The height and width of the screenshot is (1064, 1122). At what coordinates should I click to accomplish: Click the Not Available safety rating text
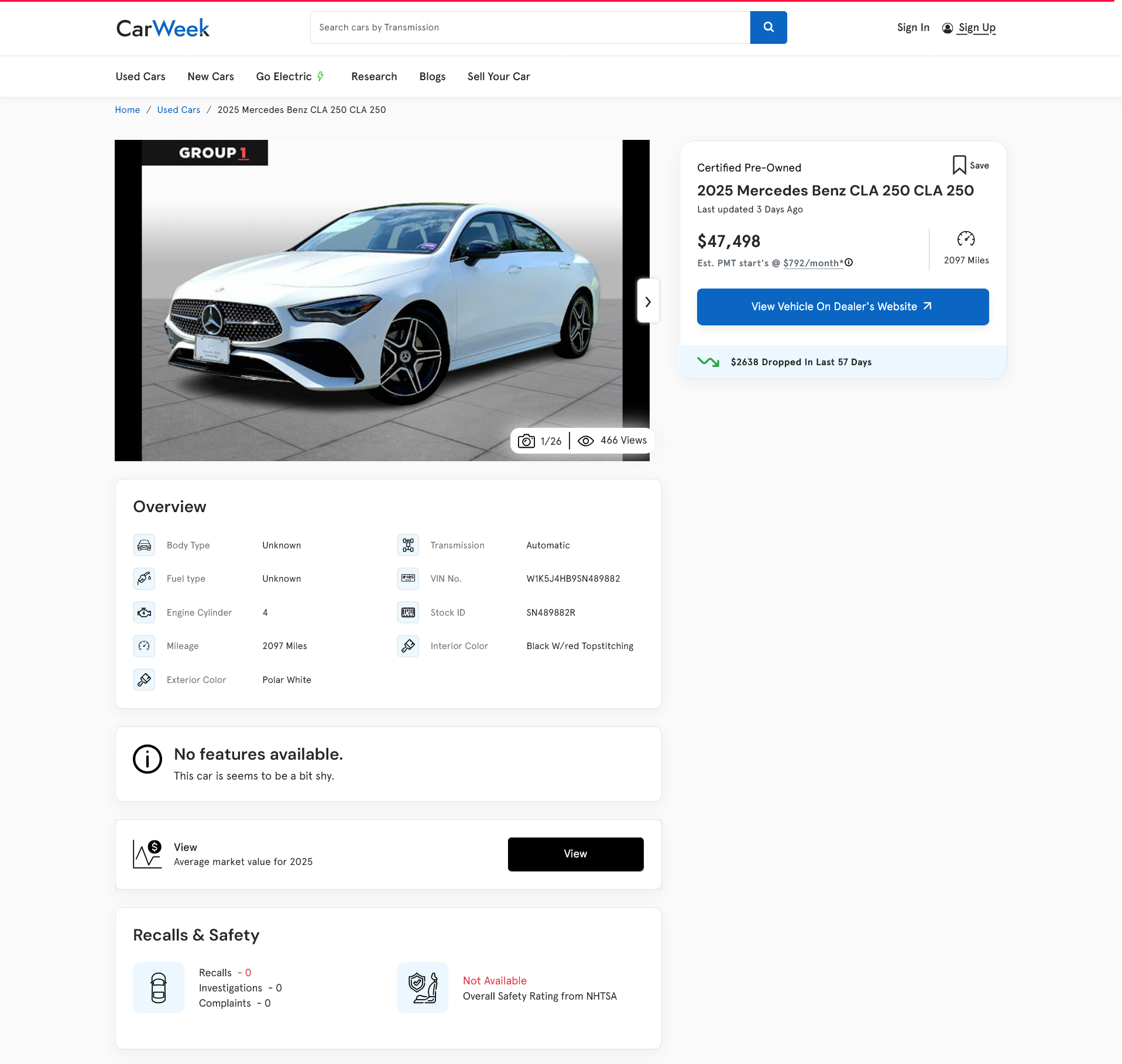[x=495, y=981]
